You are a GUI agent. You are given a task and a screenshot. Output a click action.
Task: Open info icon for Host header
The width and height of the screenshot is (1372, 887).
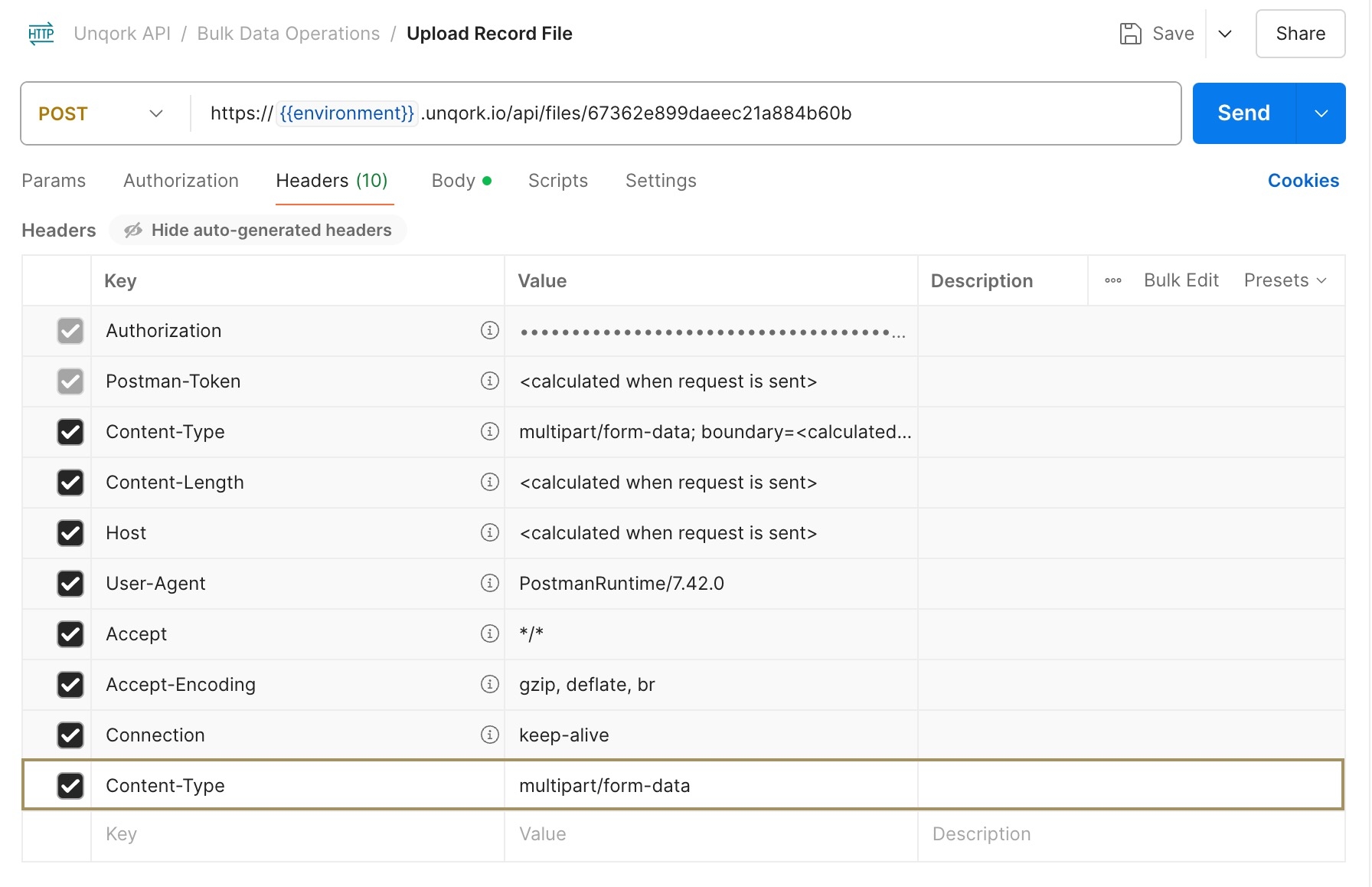pos(489,532)
